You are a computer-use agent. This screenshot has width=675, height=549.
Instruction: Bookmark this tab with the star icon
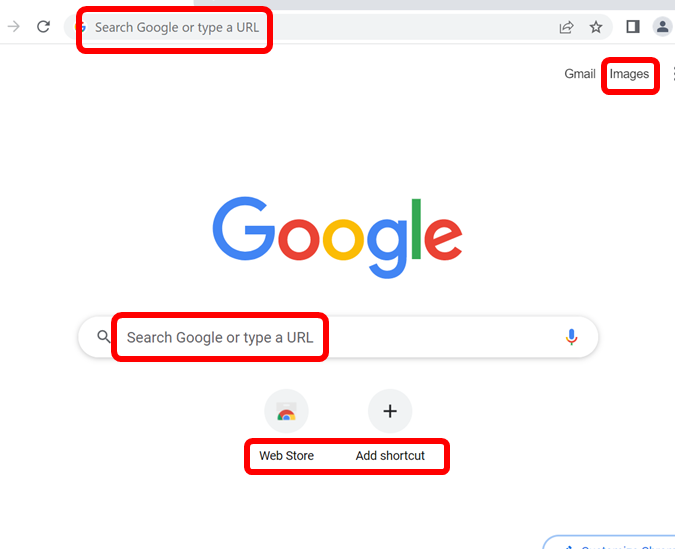click(596, 27)
